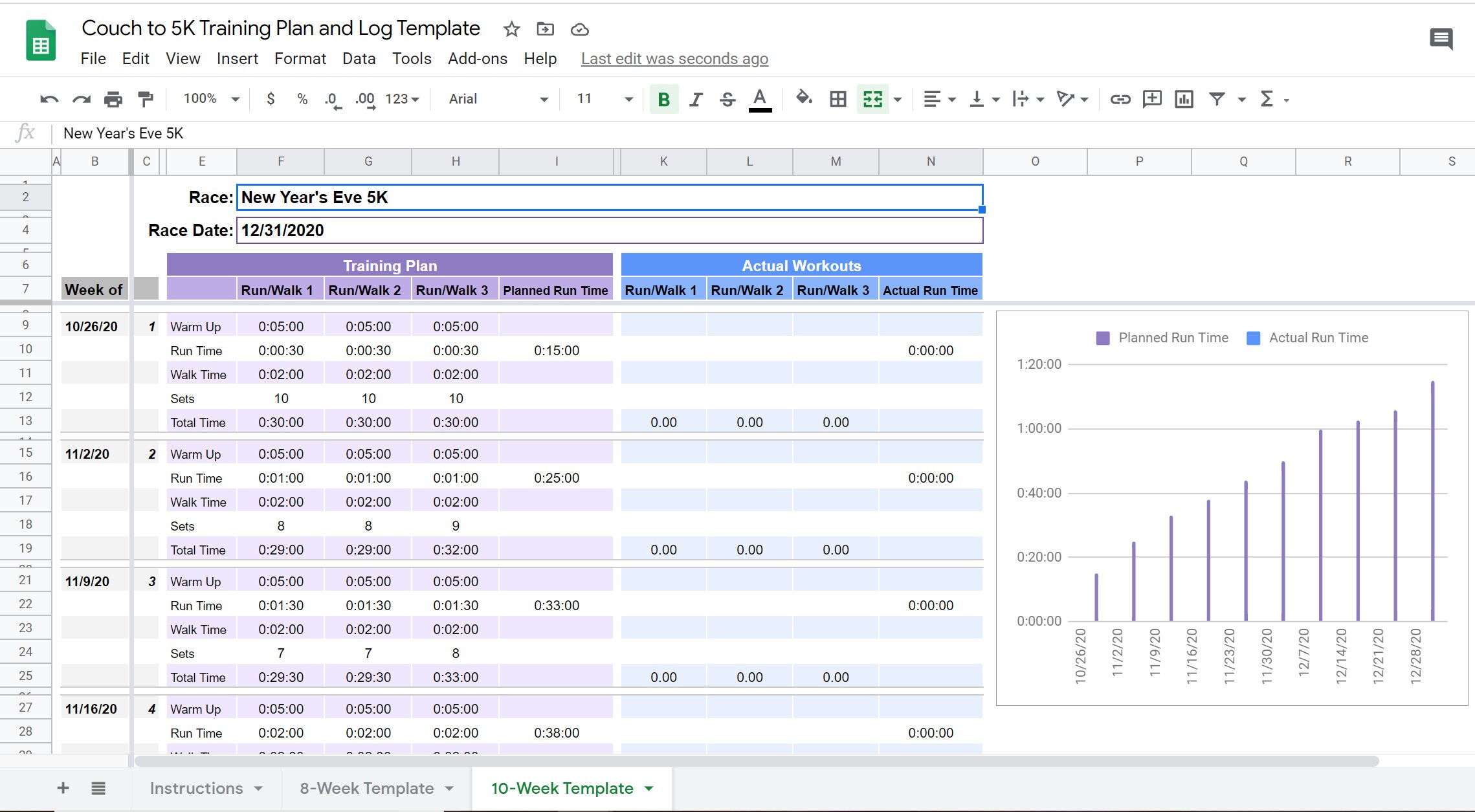The height and width of the screenshot is (812, 1475).
Task: Open the font size dropdown
Action: click(627, 99)
